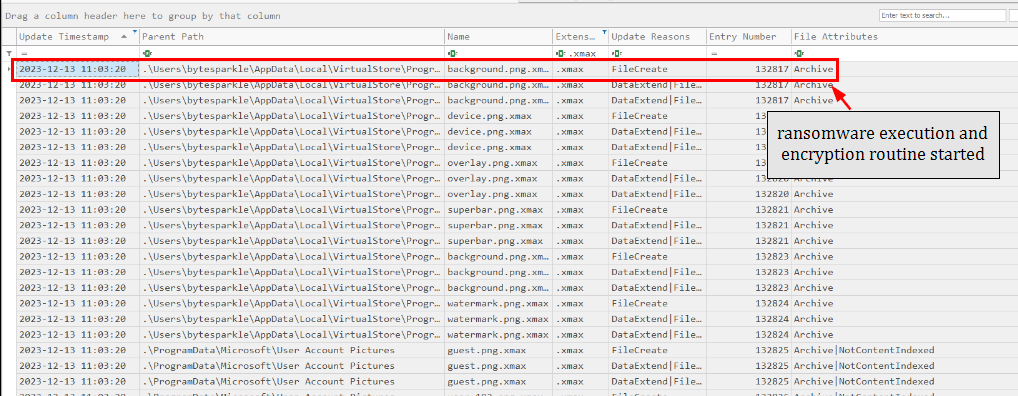Click the .xmax extension cell in device FileCreate row
Screen dimensions: 1018x396
point(580,116)
